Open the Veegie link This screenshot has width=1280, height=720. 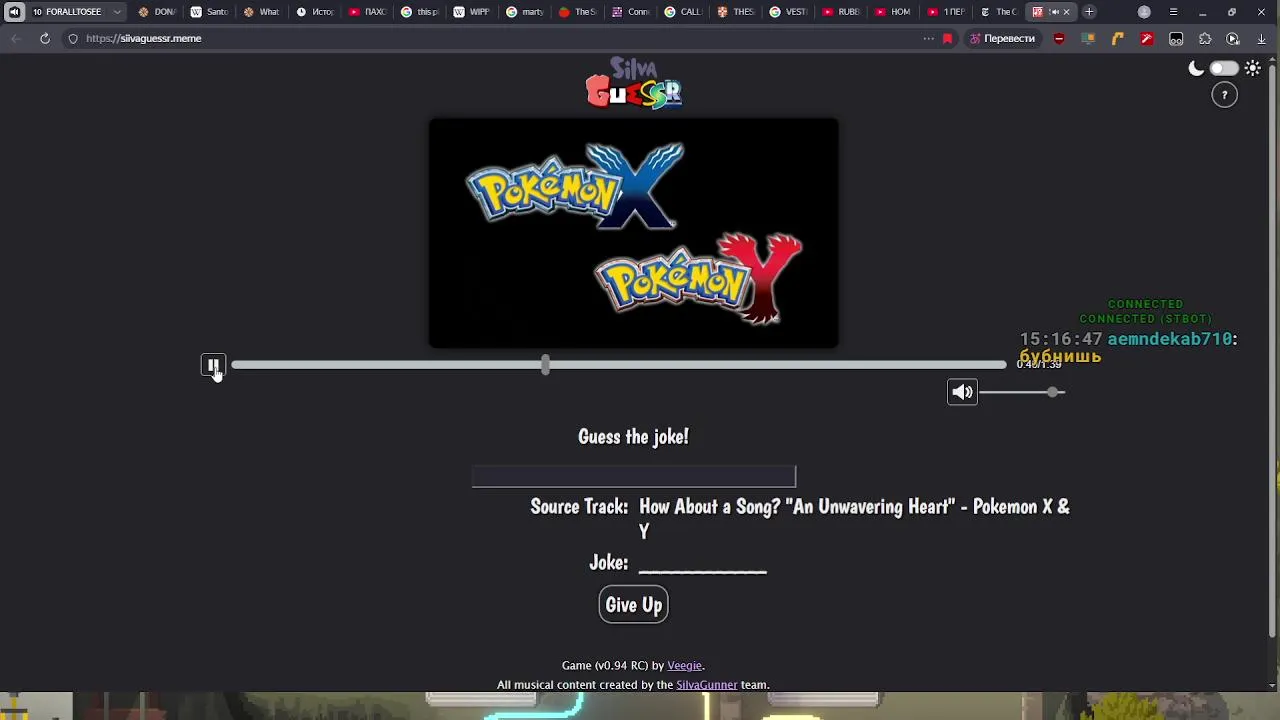(685, 665)
